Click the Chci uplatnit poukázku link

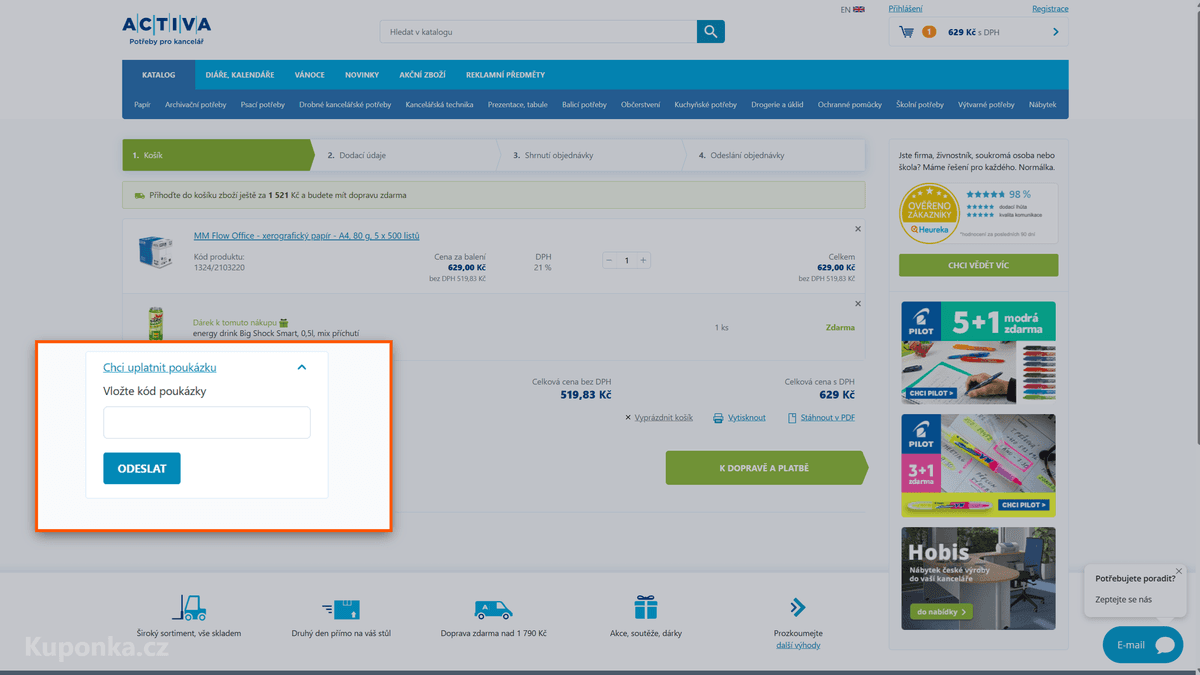click(160, 368)
